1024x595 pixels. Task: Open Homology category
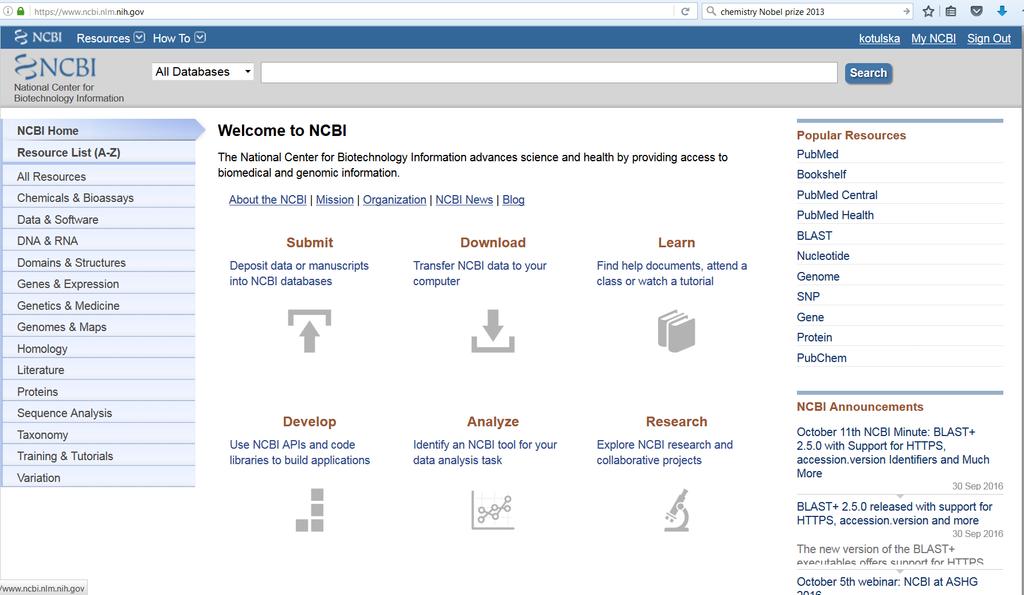[x=99, y=349]
